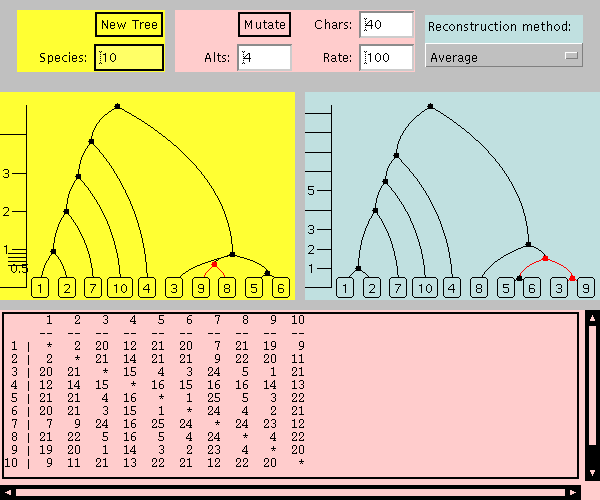
Task: Click the down arrow of the matrix vertical scrollbar
Action: tap(592, 472)
